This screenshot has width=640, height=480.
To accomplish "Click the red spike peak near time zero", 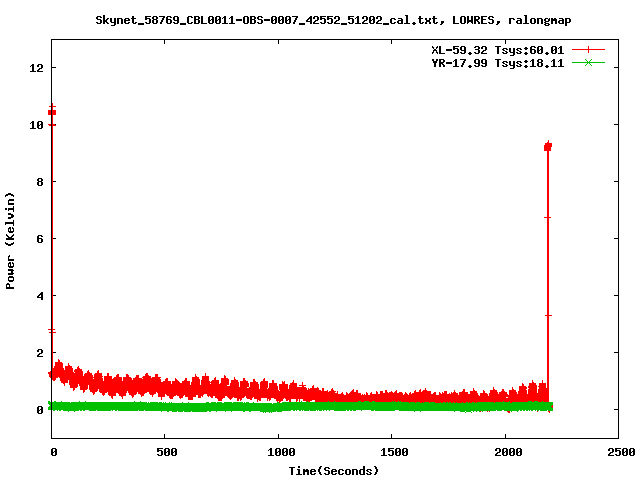I will pyautogui.click(x=52, y=112).
